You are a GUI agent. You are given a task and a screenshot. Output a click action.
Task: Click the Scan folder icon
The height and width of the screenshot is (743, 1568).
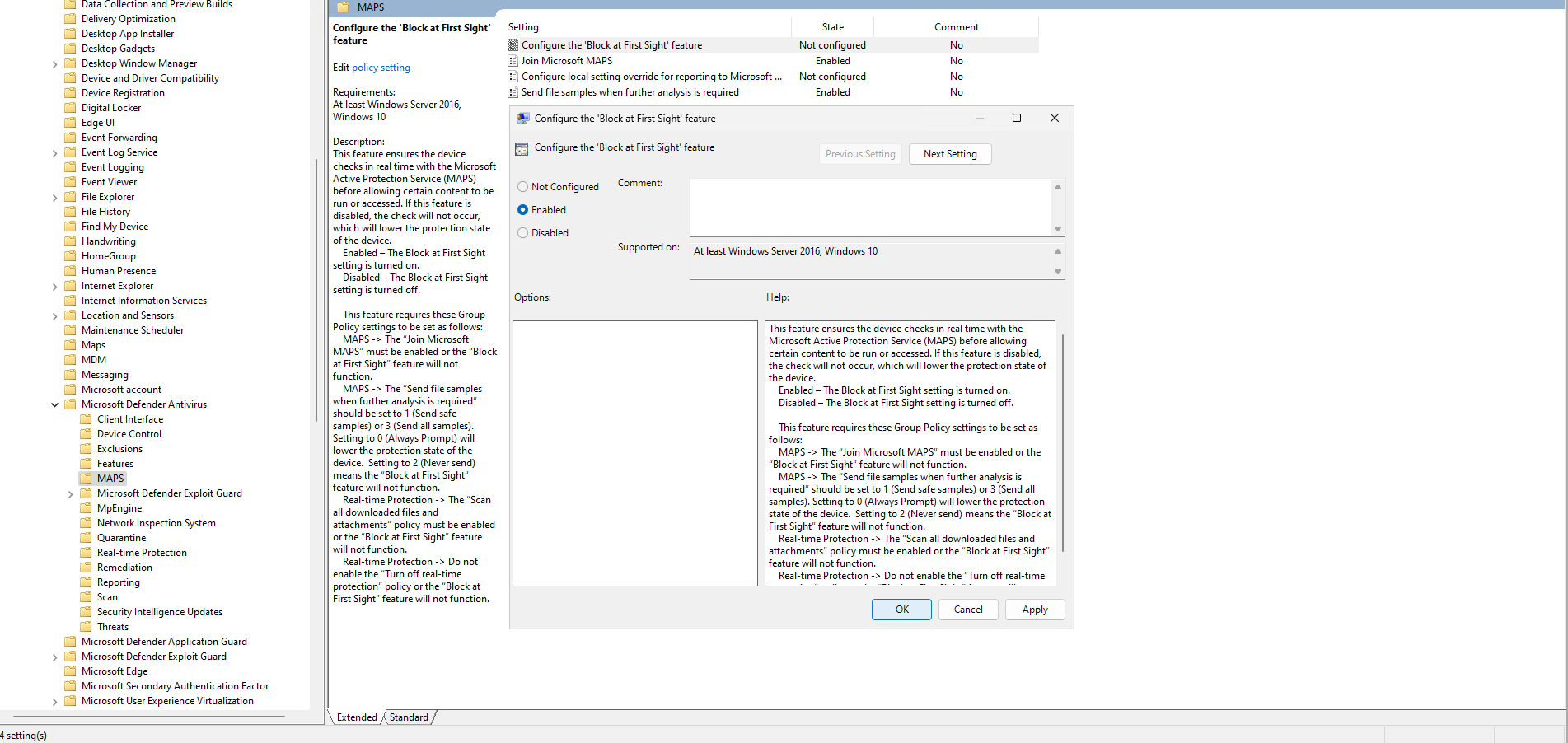pos(86,597)
